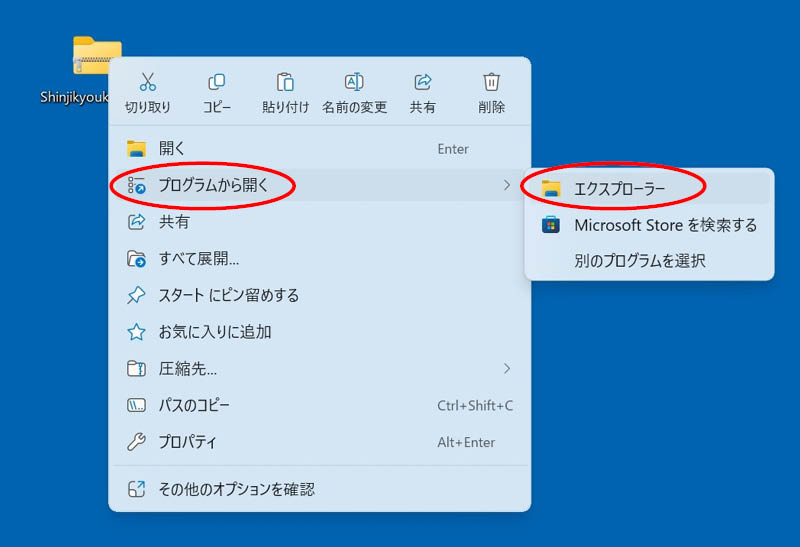Click the extract folder icon beside すべて展開...
Viewport: 800px width, 547px height.
coord(136,259)
